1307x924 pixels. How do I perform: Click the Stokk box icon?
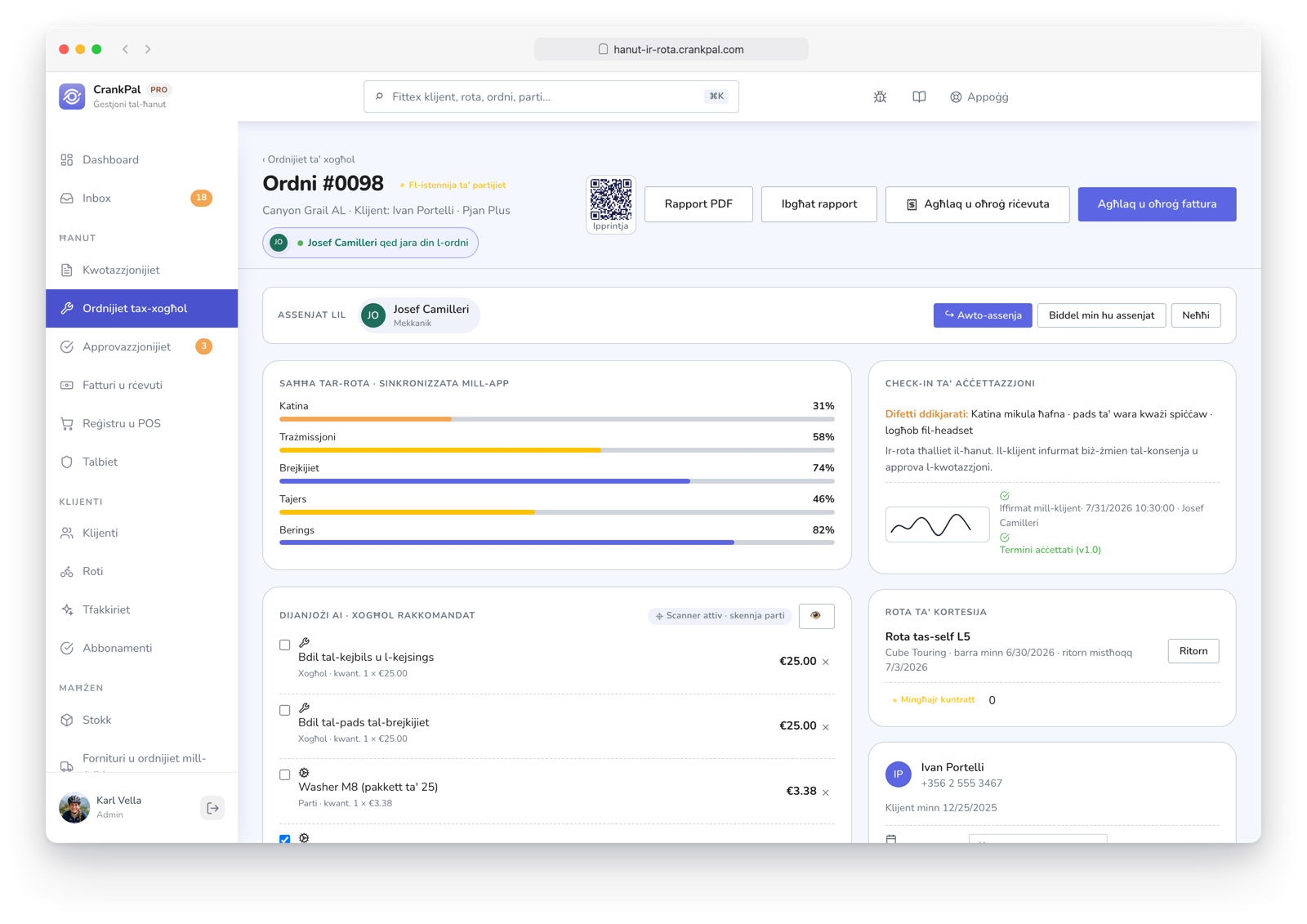tap(67, 720)
